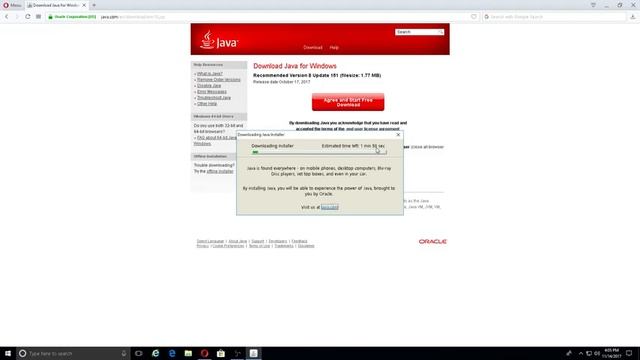Open Microsoft Store from taskbar
The image size is (640, 360).
click(221, 353)
